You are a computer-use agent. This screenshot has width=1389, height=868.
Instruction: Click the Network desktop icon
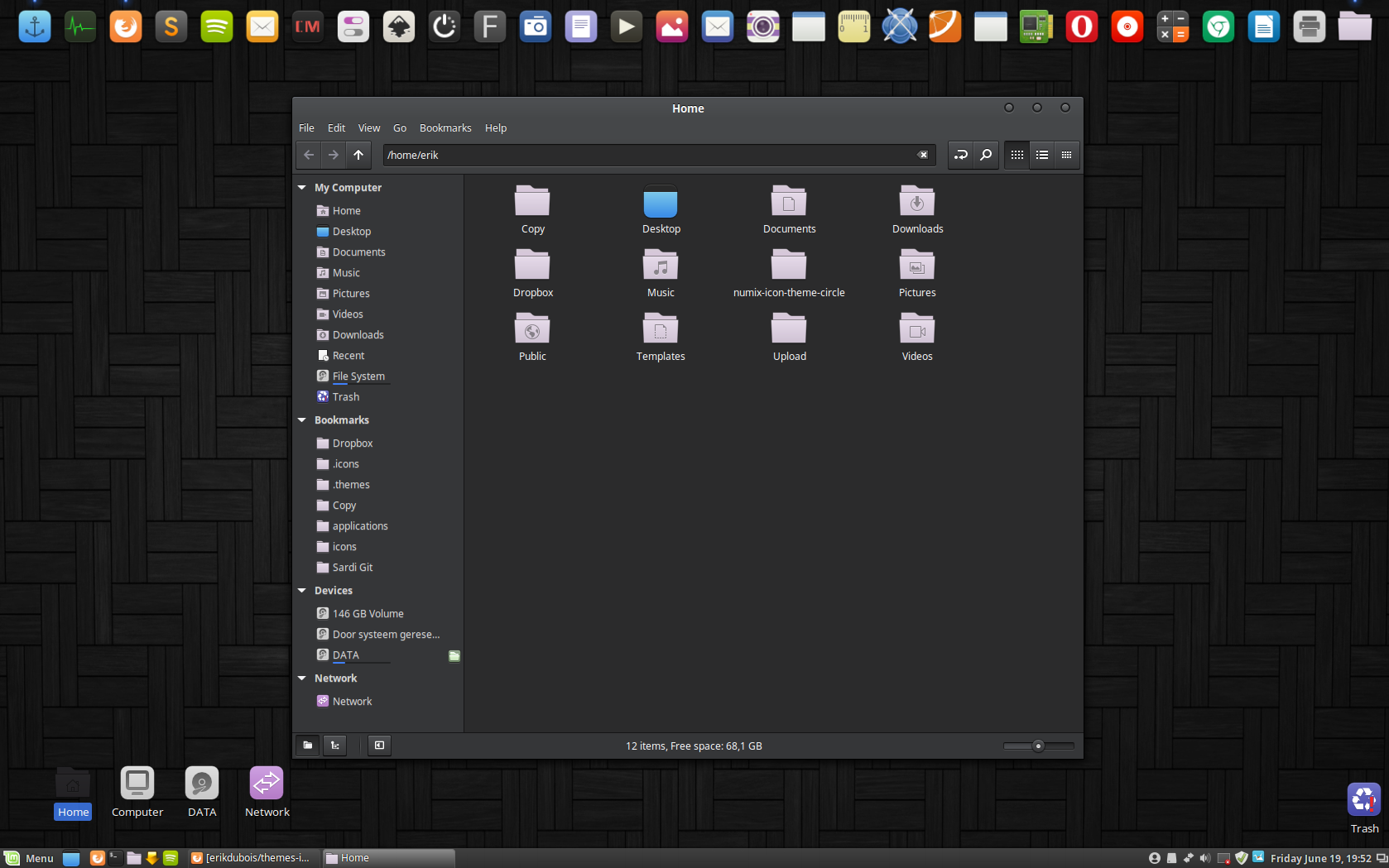pos(267,783)
